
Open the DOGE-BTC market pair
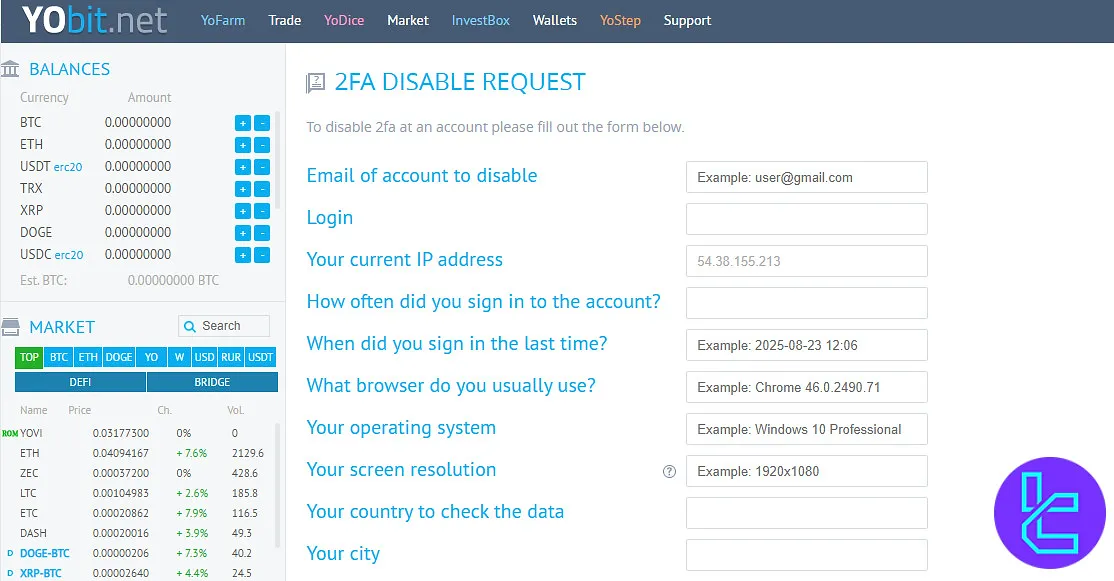(45, 553)
